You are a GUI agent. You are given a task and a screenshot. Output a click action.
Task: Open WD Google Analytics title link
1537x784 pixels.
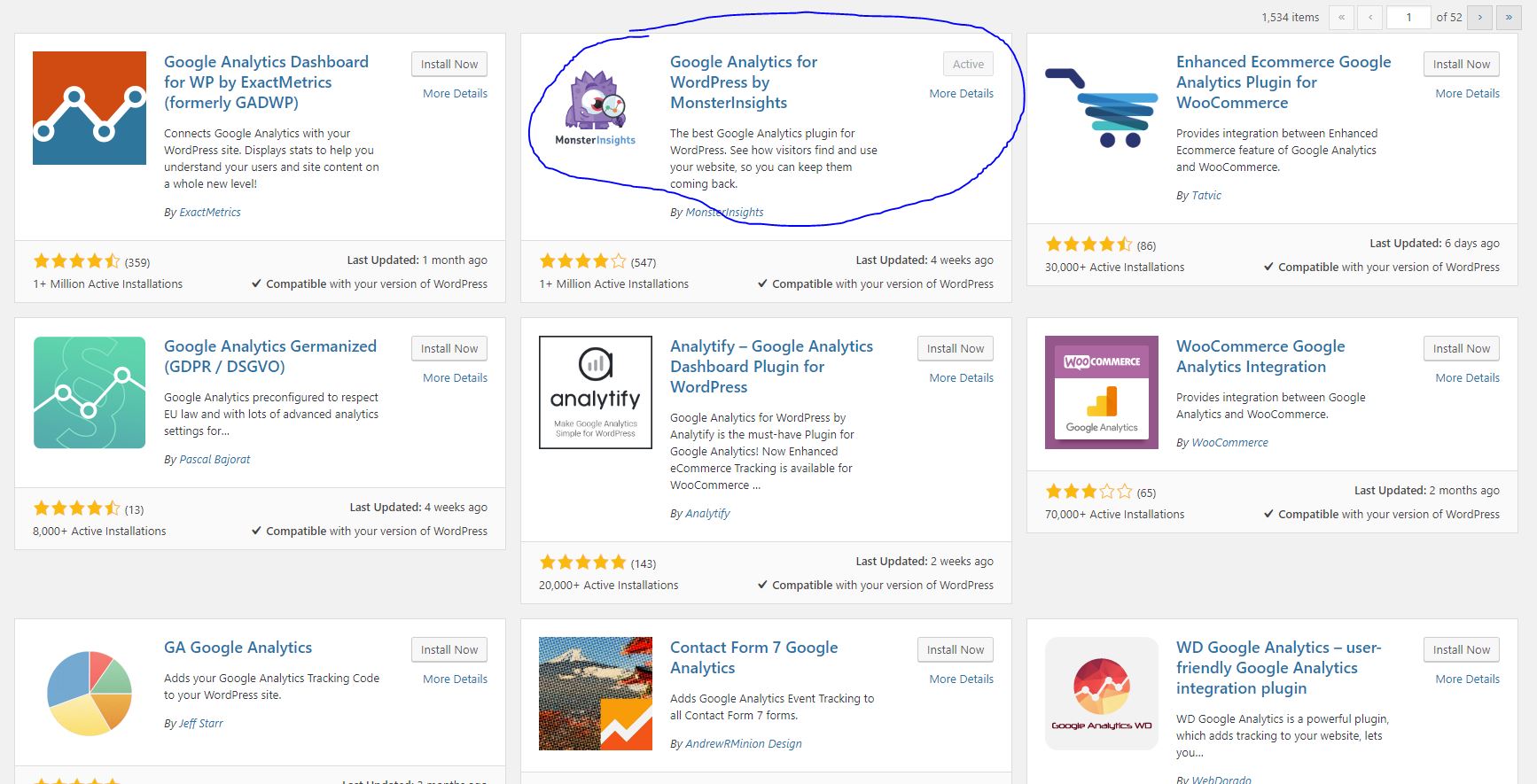coord(1278,667)
